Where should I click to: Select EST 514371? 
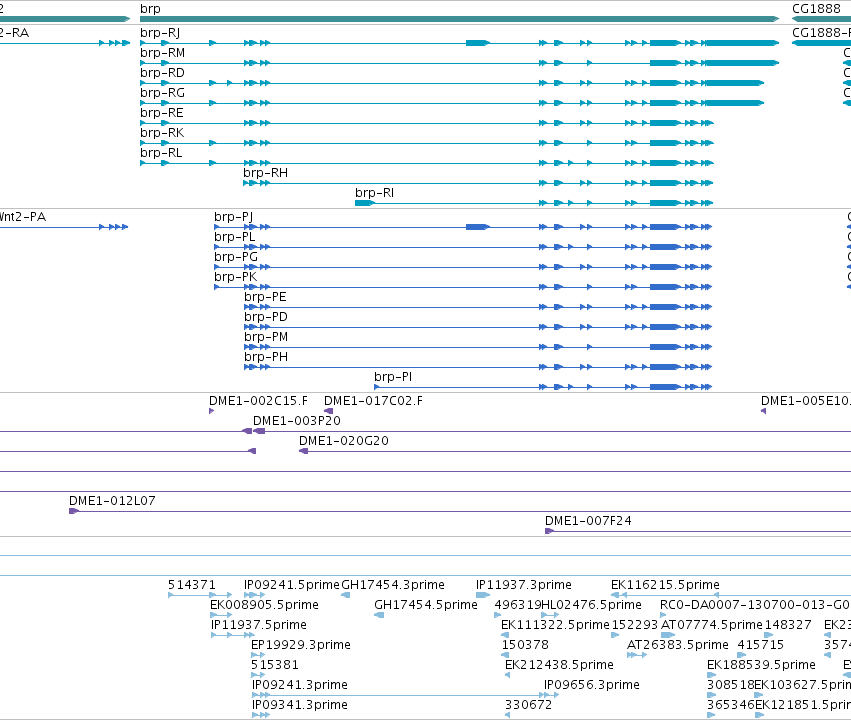(x=192, y=585)
